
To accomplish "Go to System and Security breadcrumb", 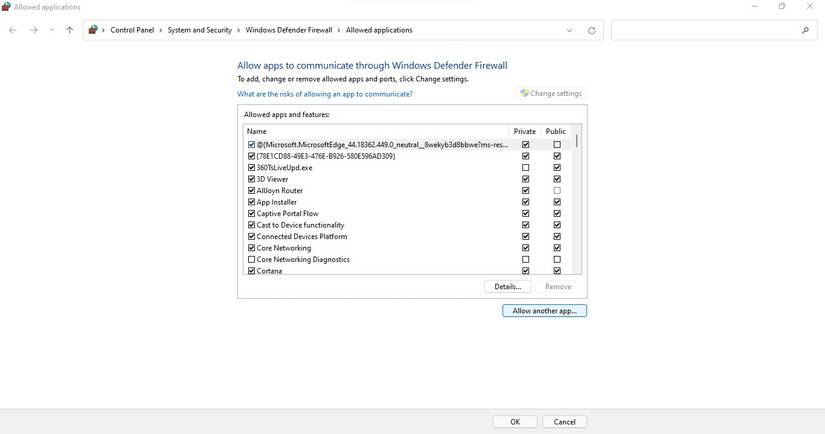I will pyautogui.click(x=200, y=30).
